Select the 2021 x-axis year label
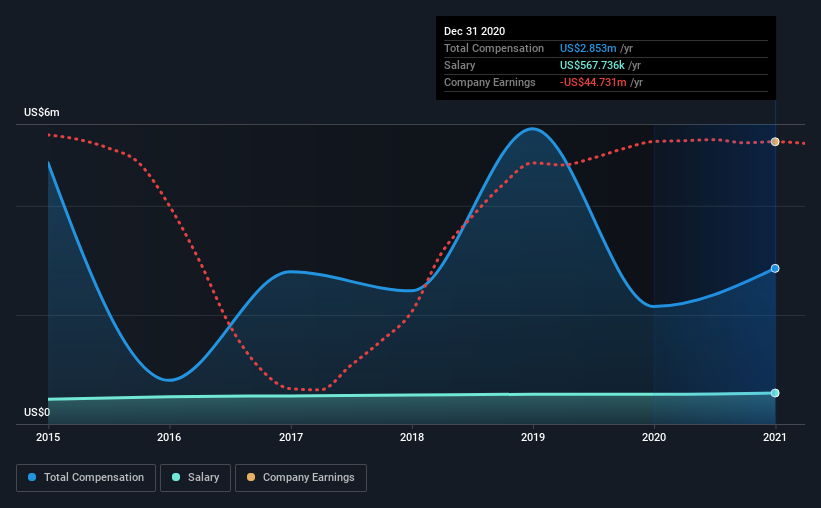Screen dimensions: 821x508 click(x=775, y=437)
